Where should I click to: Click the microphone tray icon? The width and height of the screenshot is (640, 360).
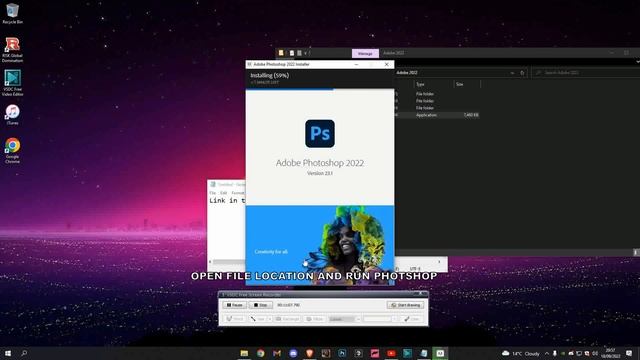[555, 353]
